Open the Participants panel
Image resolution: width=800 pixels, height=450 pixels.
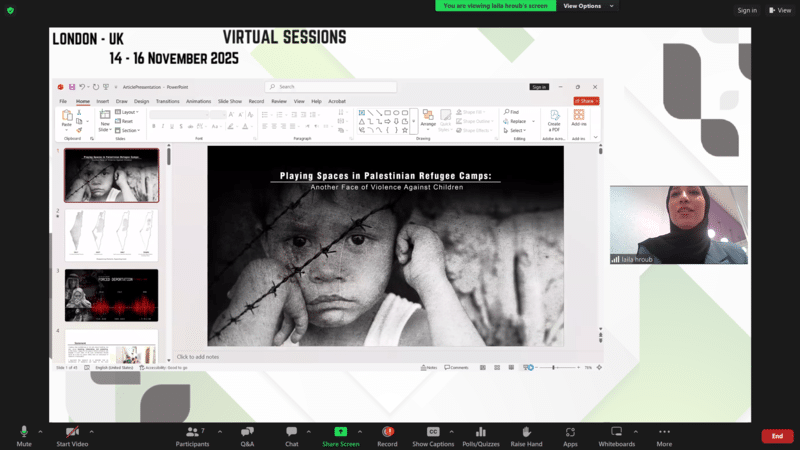[194, 434]
